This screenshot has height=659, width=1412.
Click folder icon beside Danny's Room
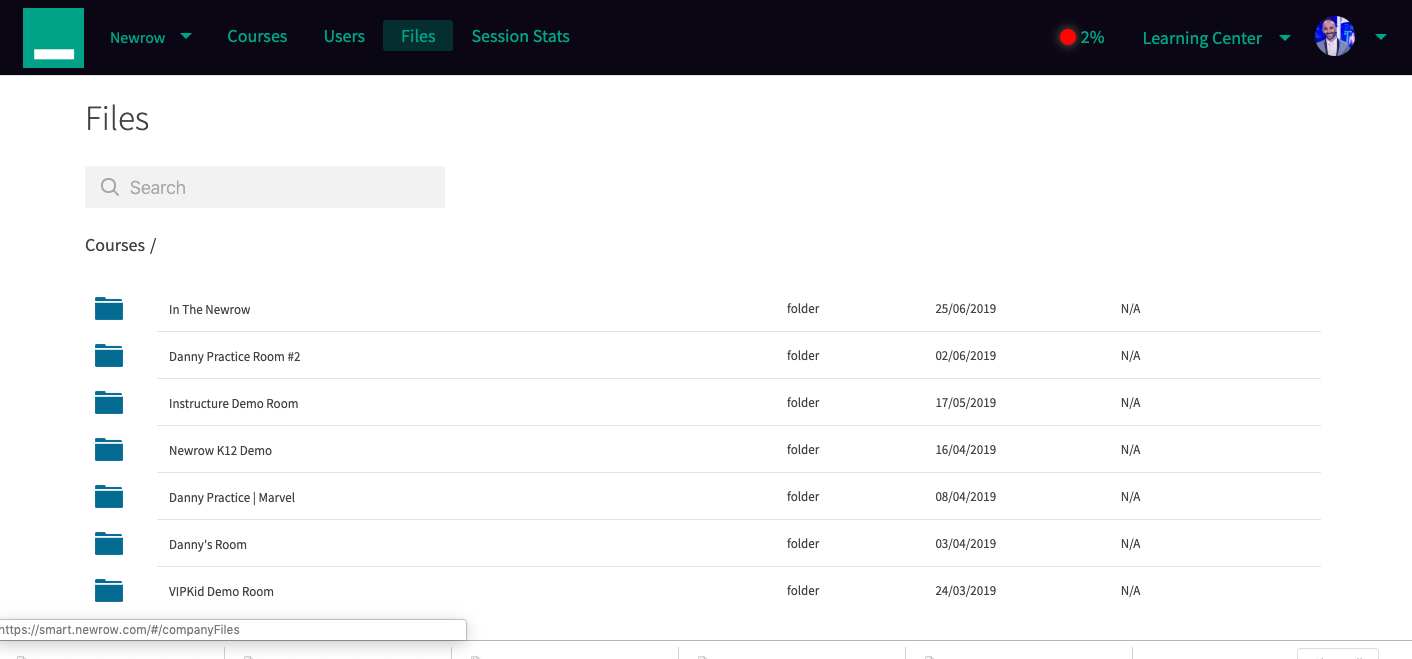(109, 543)
